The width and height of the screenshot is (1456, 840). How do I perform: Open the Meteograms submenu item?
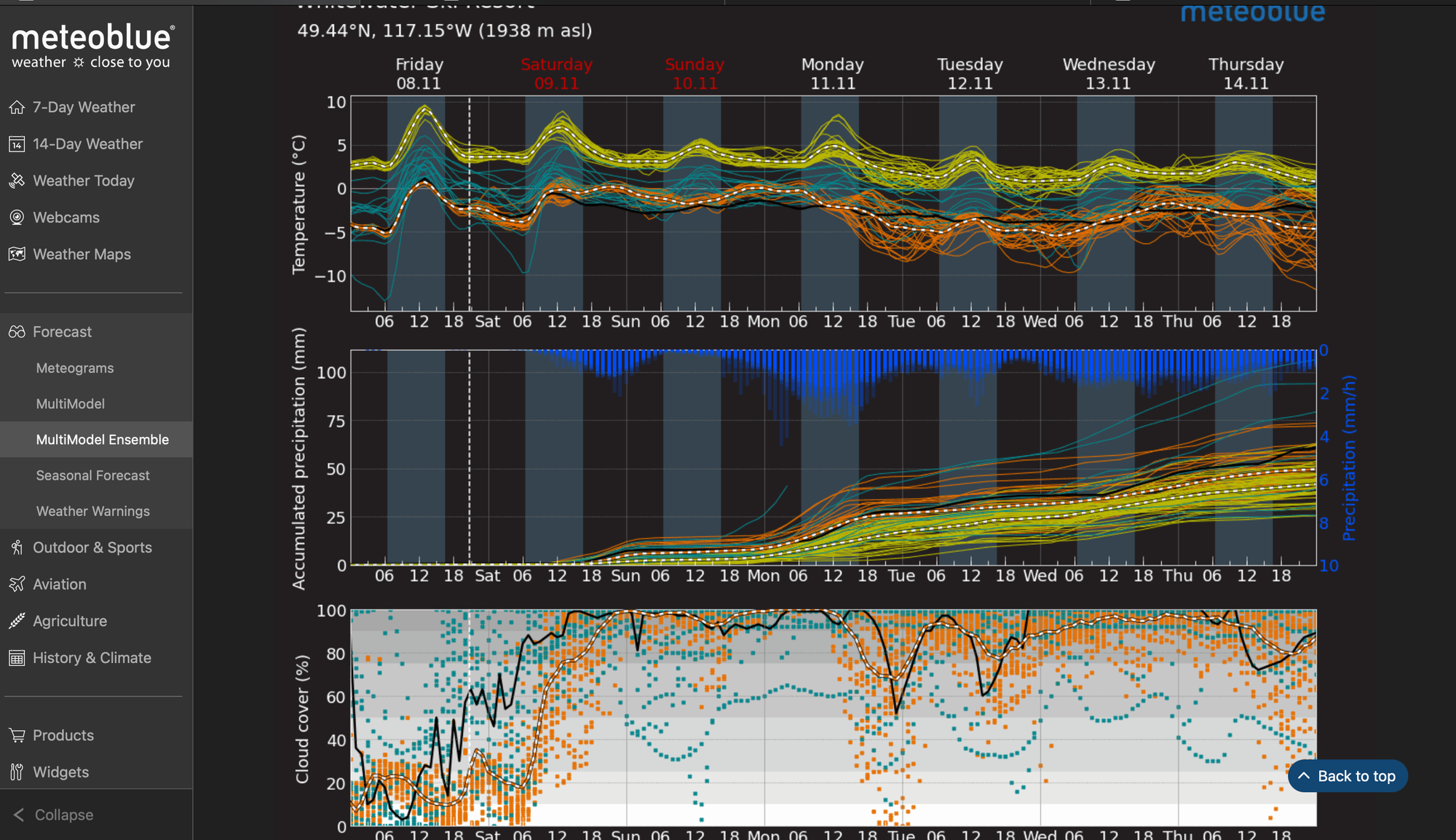[x=75, y=368]
